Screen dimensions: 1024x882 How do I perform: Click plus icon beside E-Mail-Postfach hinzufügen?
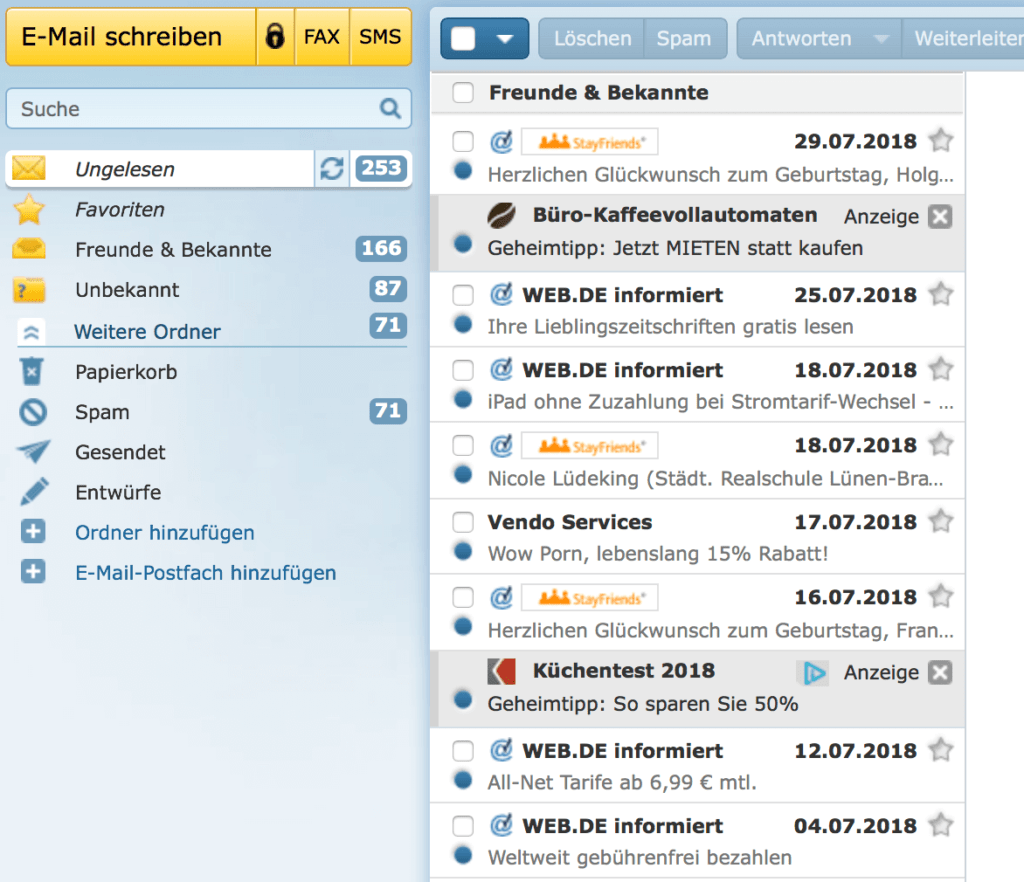point(33,572)
